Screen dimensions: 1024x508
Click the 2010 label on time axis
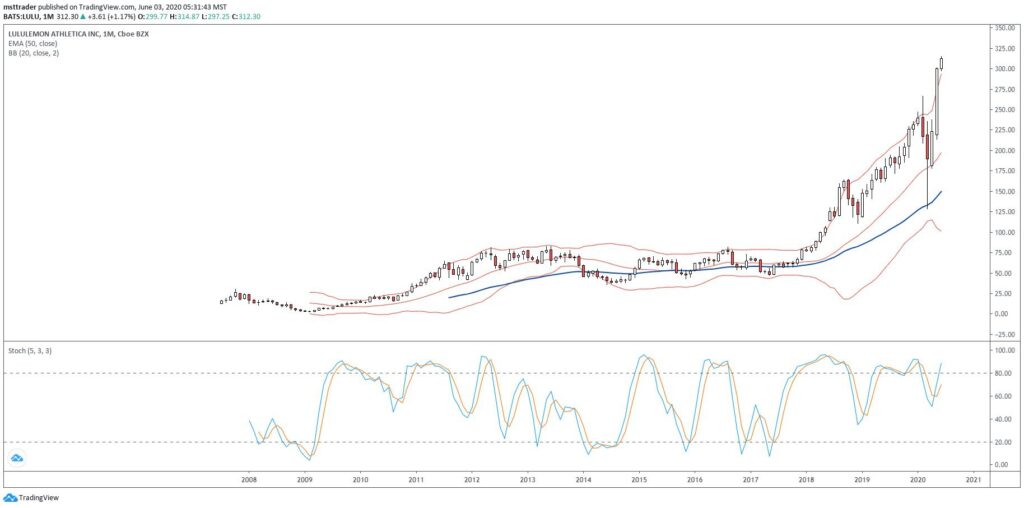[x=360, y=479]
